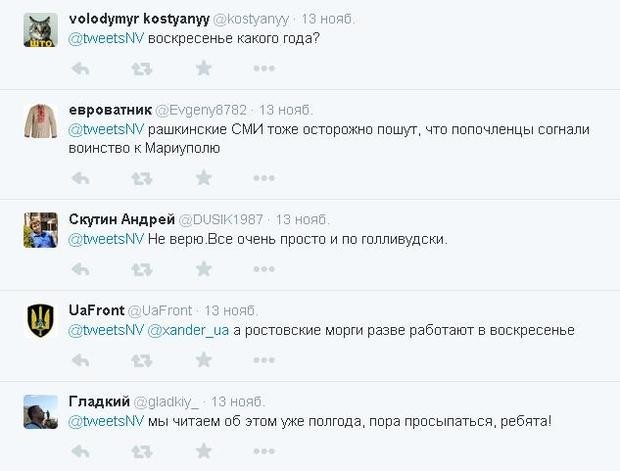Open more options on volodymyr kostyanyy's tweet
Screen dimensions: 620x471
pyautogui.click(x=264, y=69)
